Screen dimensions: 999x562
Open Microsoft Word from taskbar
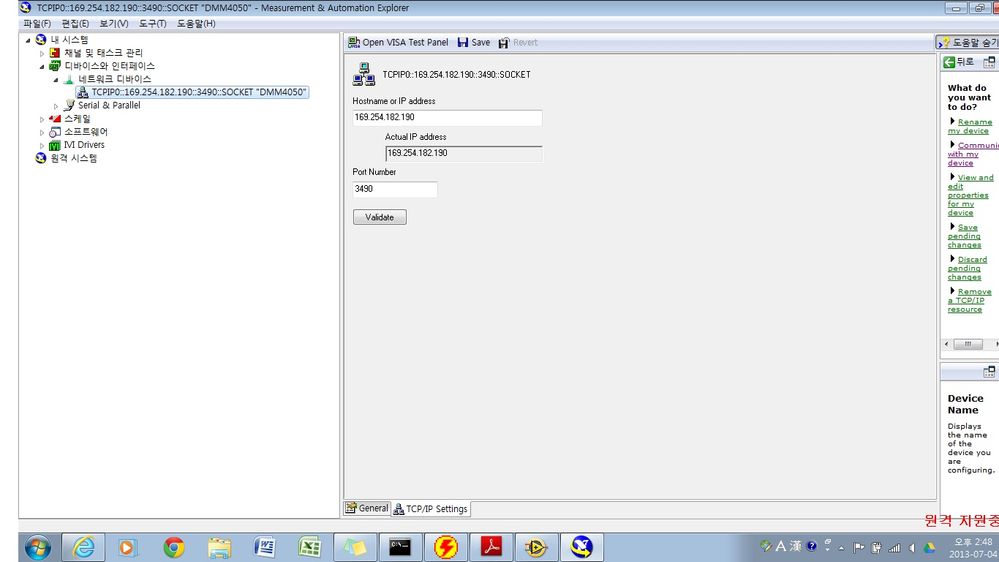point(264,547)
